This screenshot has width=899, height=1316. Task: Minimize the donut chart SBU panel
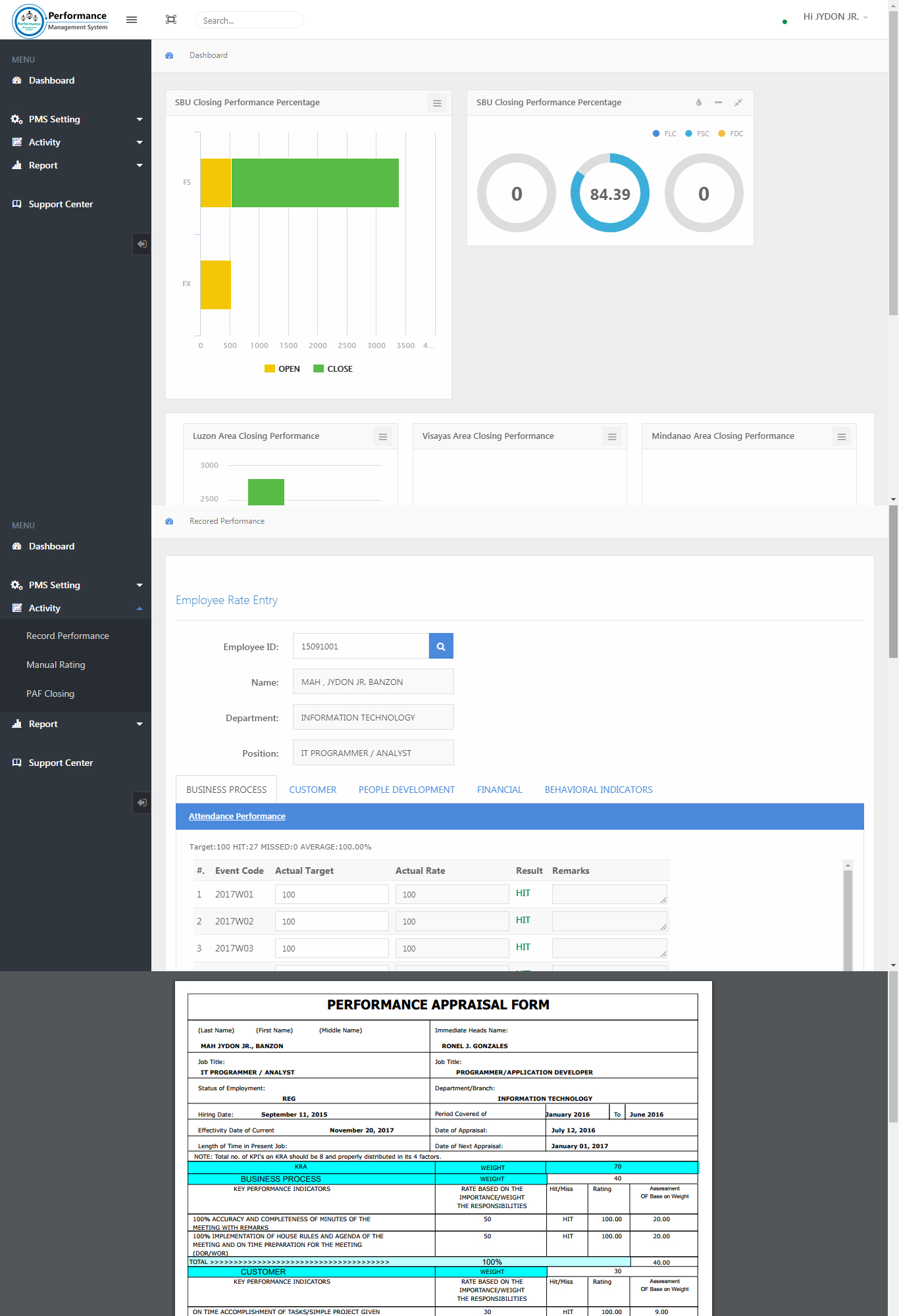click(x=719, y=103)
